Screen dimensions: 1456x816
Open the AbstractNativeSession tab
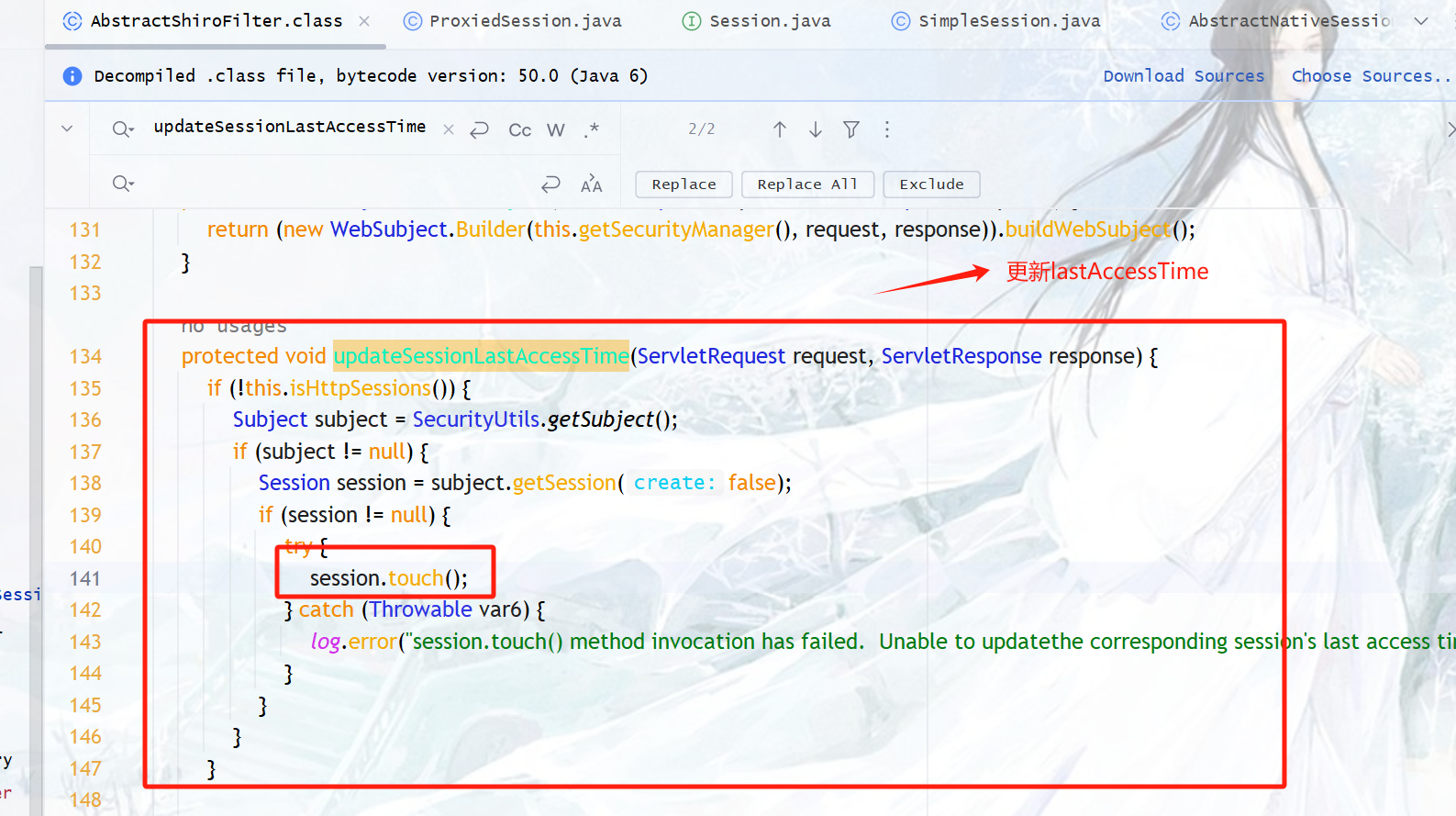[x=1275, y=21]
